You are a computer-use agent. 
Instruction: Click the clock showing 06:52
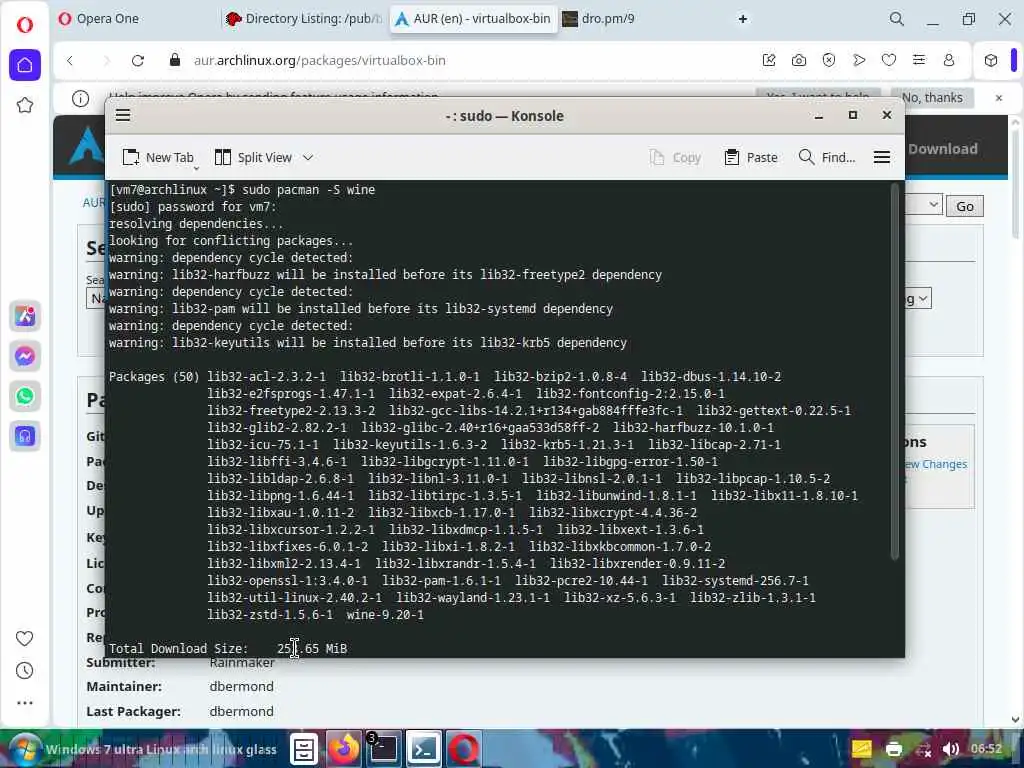[x=986, y=749]
